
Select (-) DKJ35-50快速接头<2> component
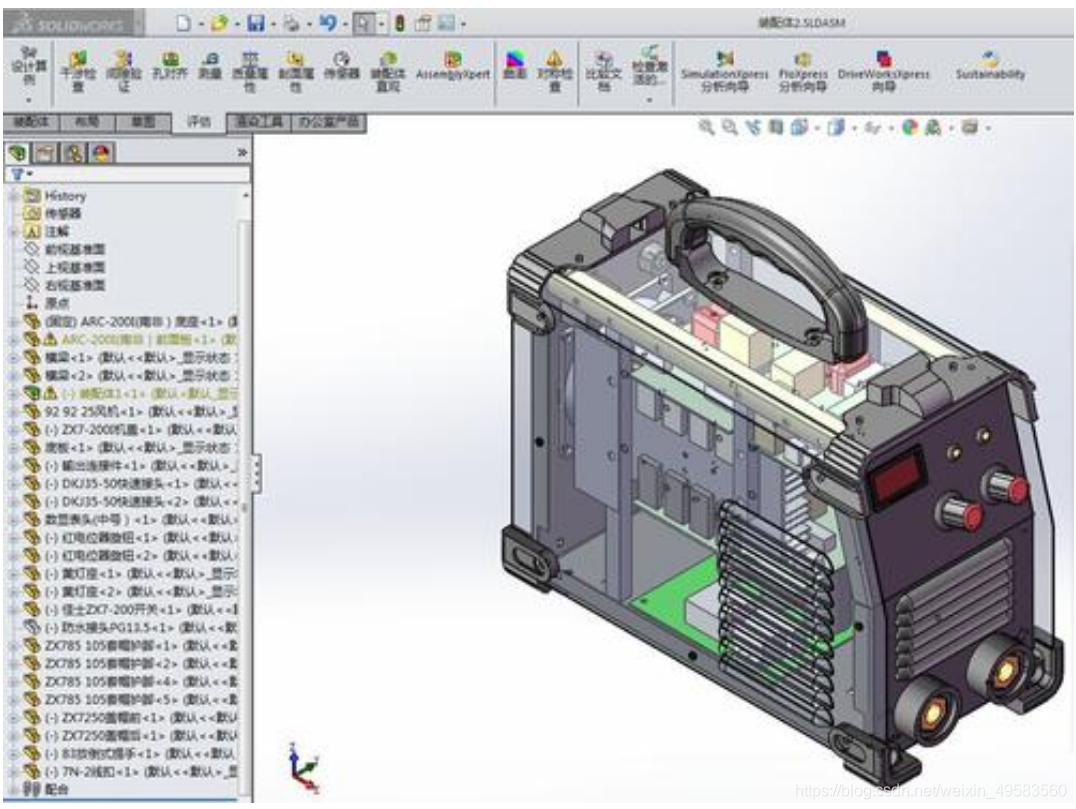(x=130, y=502)
